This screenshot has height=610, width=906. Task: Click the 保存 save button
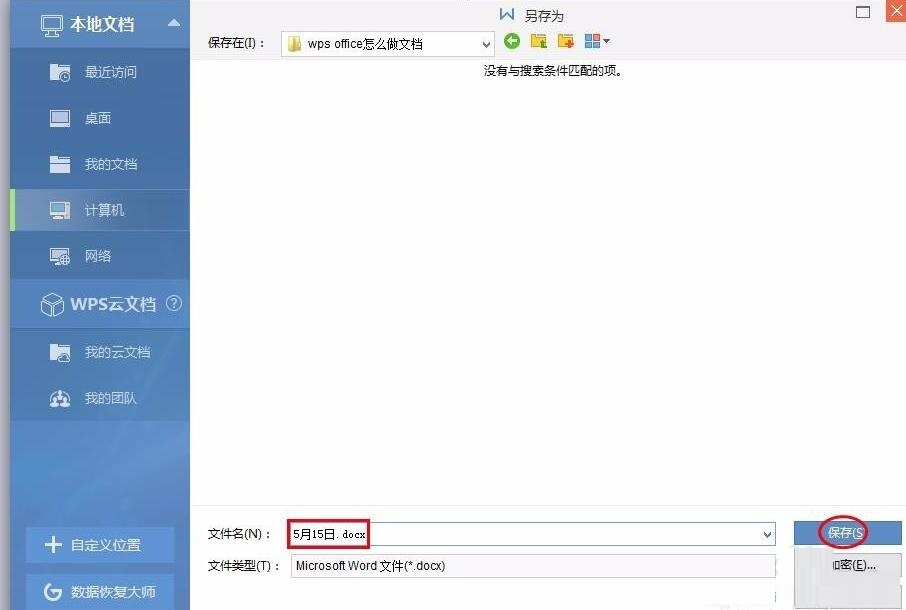pyautogui.click(x=847, y=533)
